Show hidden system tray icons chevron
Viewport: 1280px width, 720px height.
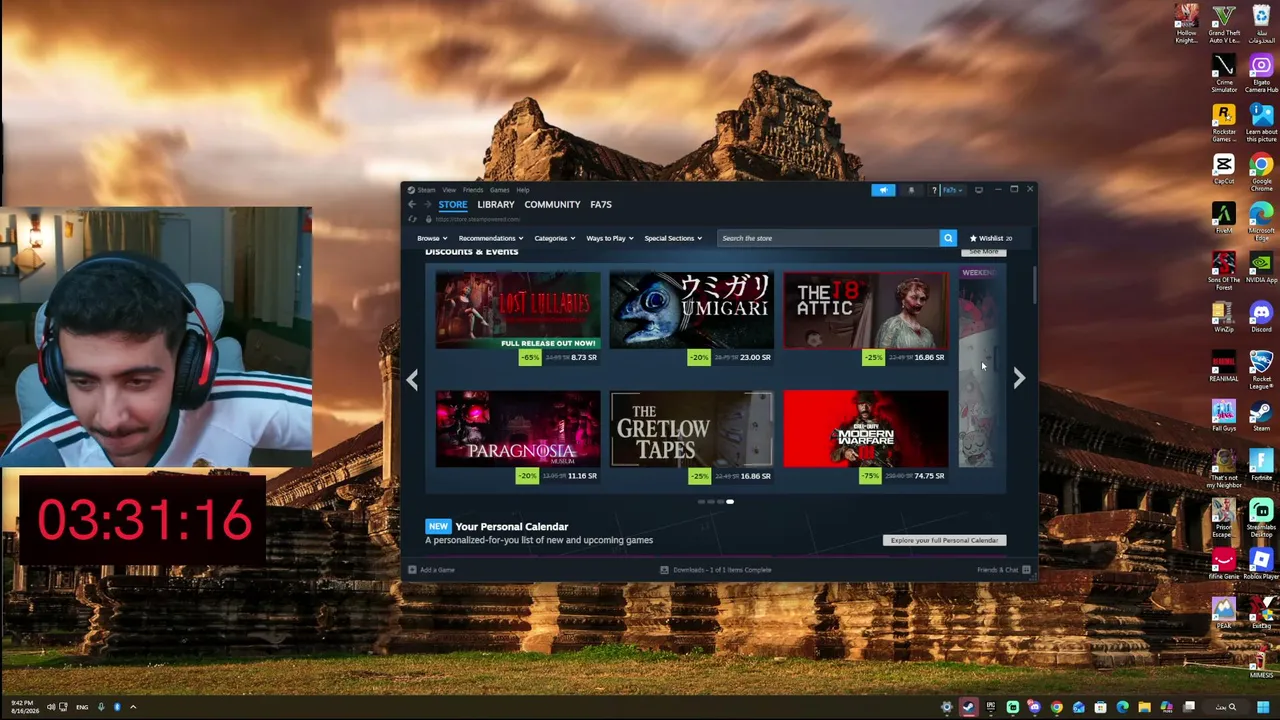pyautogui.click(x=132, y=707)
